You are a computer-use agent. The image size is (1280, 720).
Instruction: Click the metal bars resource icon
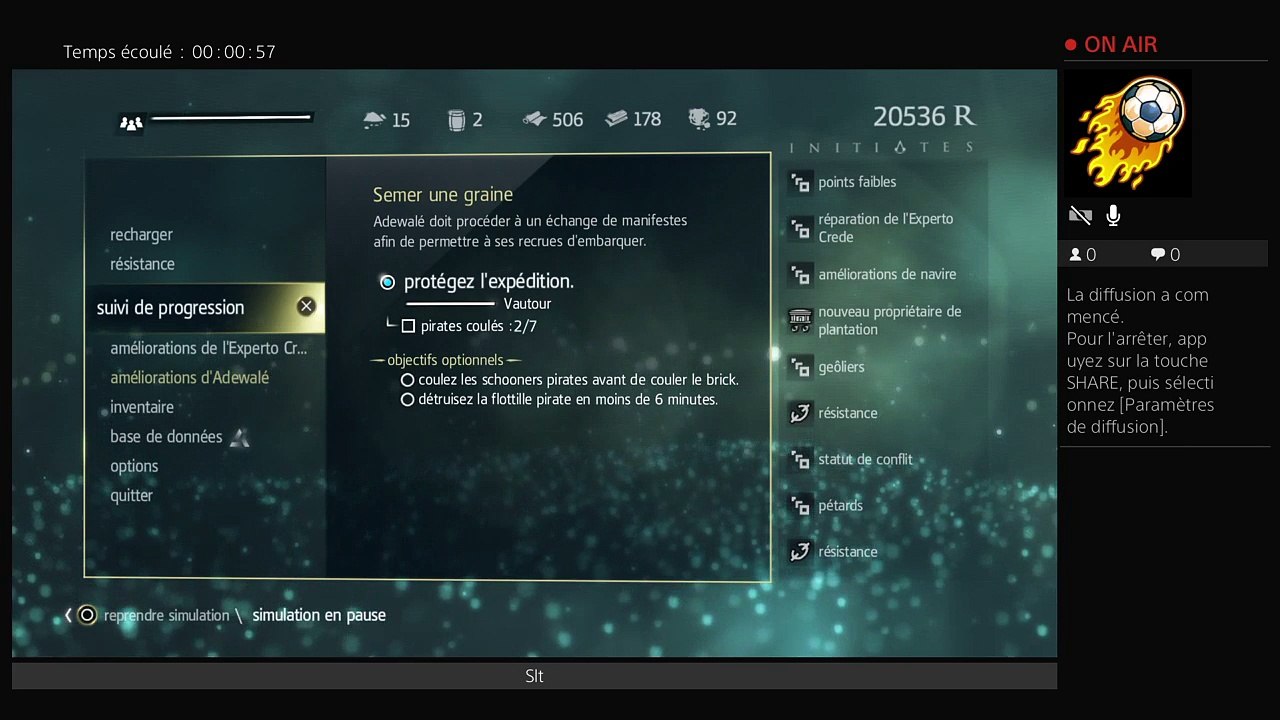(x=617, y=119)
